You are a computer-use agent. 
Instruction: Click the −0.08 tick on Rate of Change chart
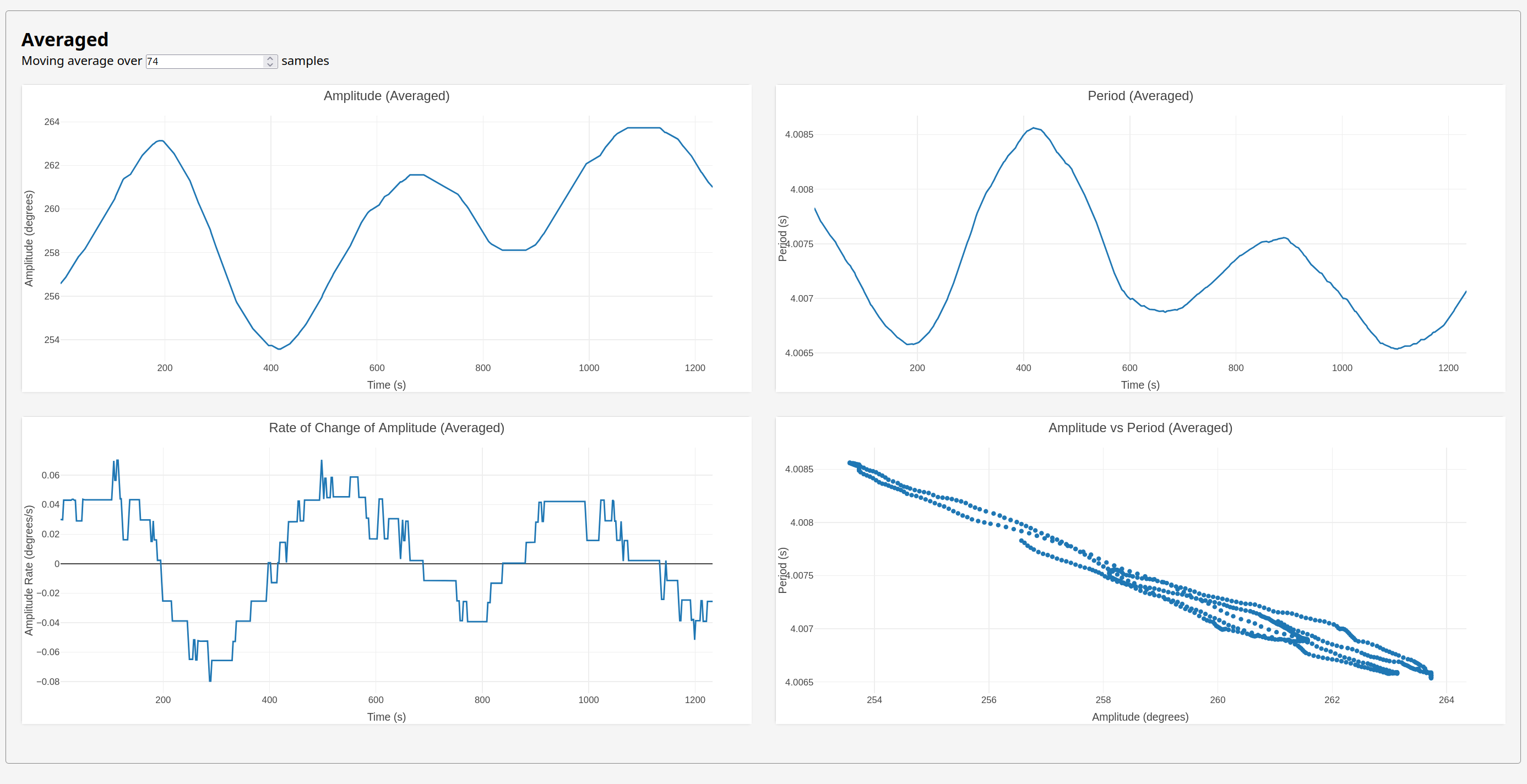click(x=48, y=682)
